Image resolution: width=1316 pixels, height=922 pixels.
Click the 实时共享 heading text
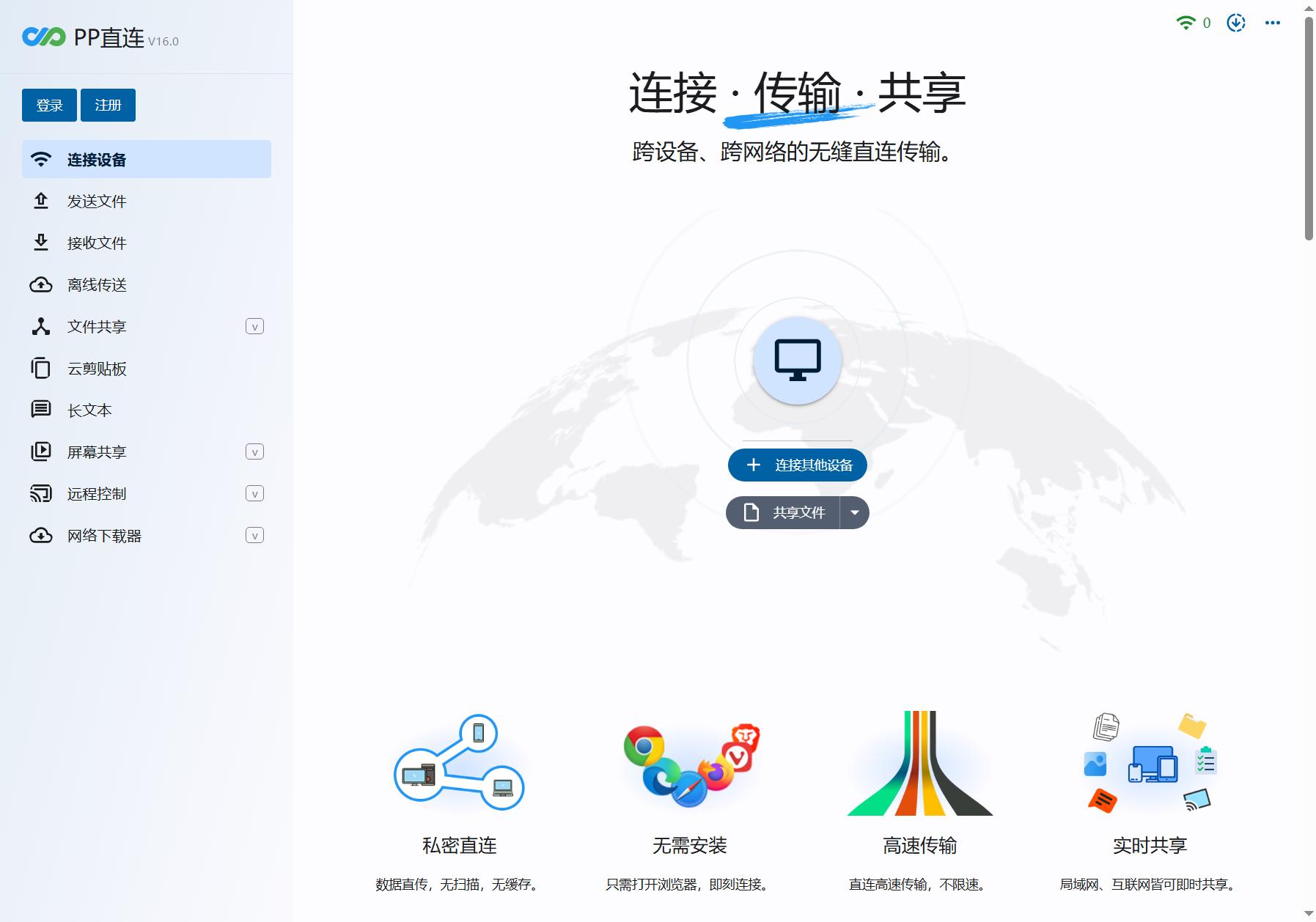(x=1150, y=845)
